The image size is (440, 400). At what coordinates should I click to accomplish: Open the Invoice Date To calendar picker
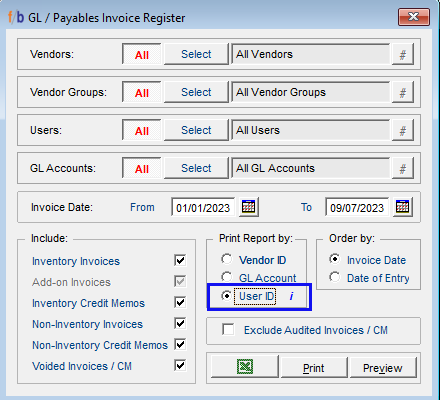point(402,207)
